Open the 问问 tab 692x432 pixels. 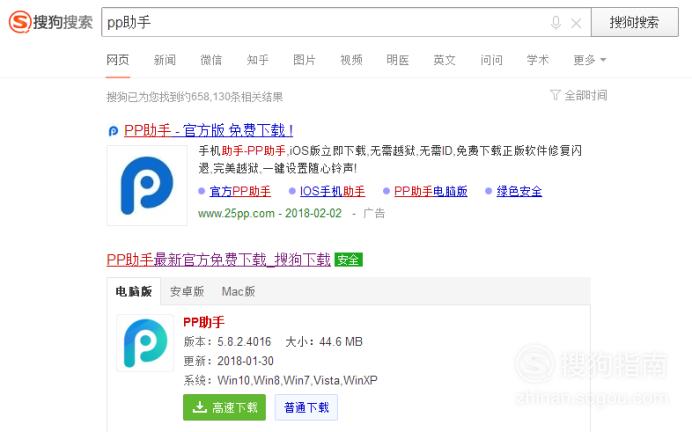(x=491, y=60)
